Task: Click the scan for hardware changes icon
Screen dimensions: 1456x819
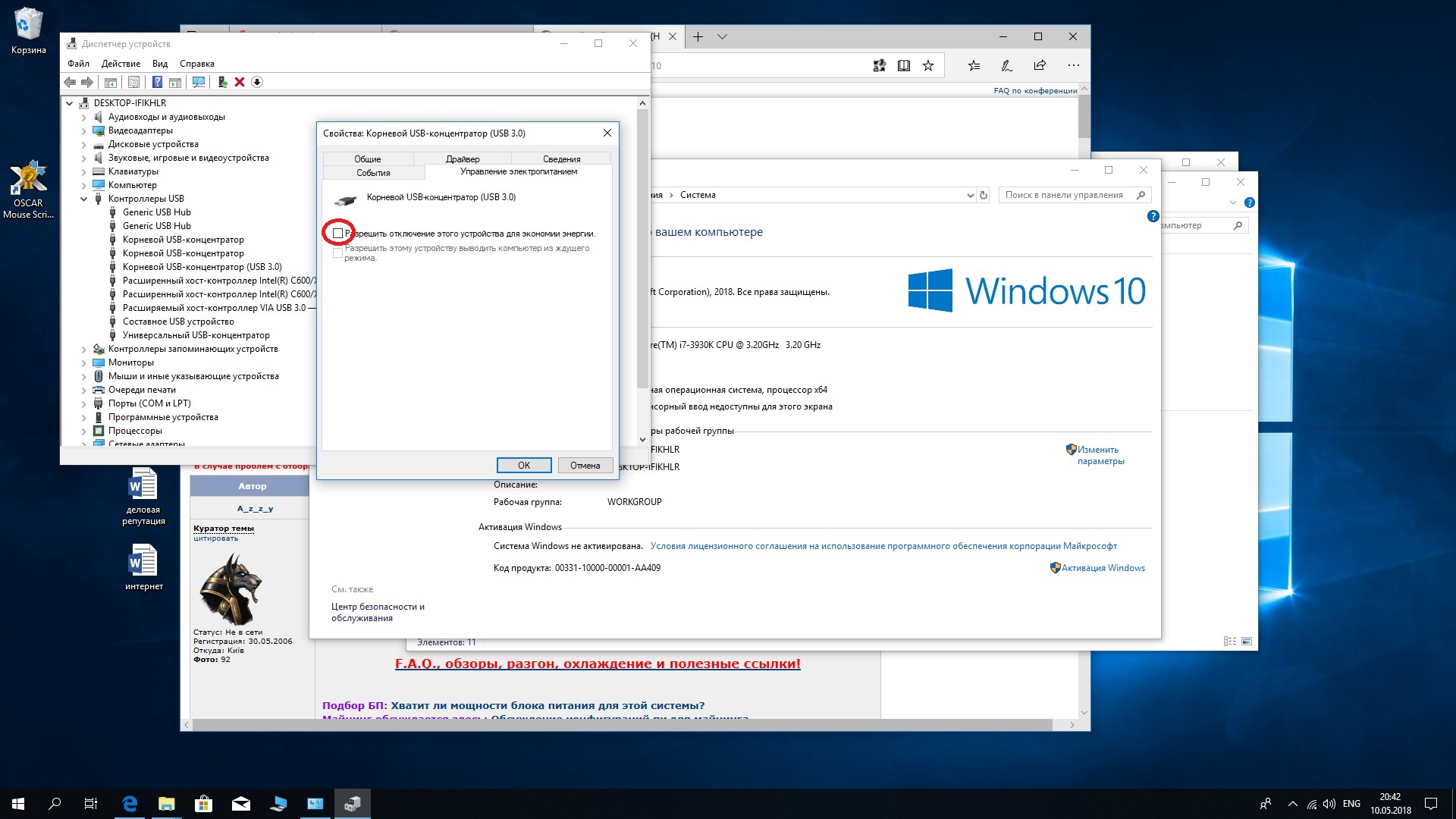Action: (x=199, y=82)
